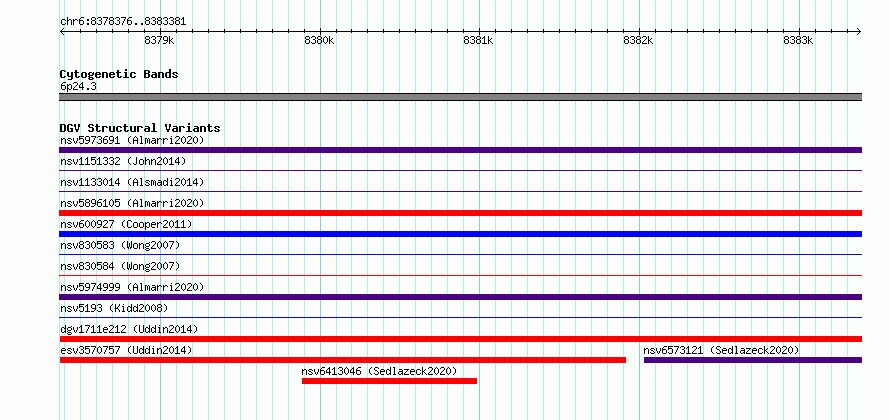The image size is (890, 420).
Task: Open variant label nsv5193 (Kidd2008)
Action: [x=114, y=308]
